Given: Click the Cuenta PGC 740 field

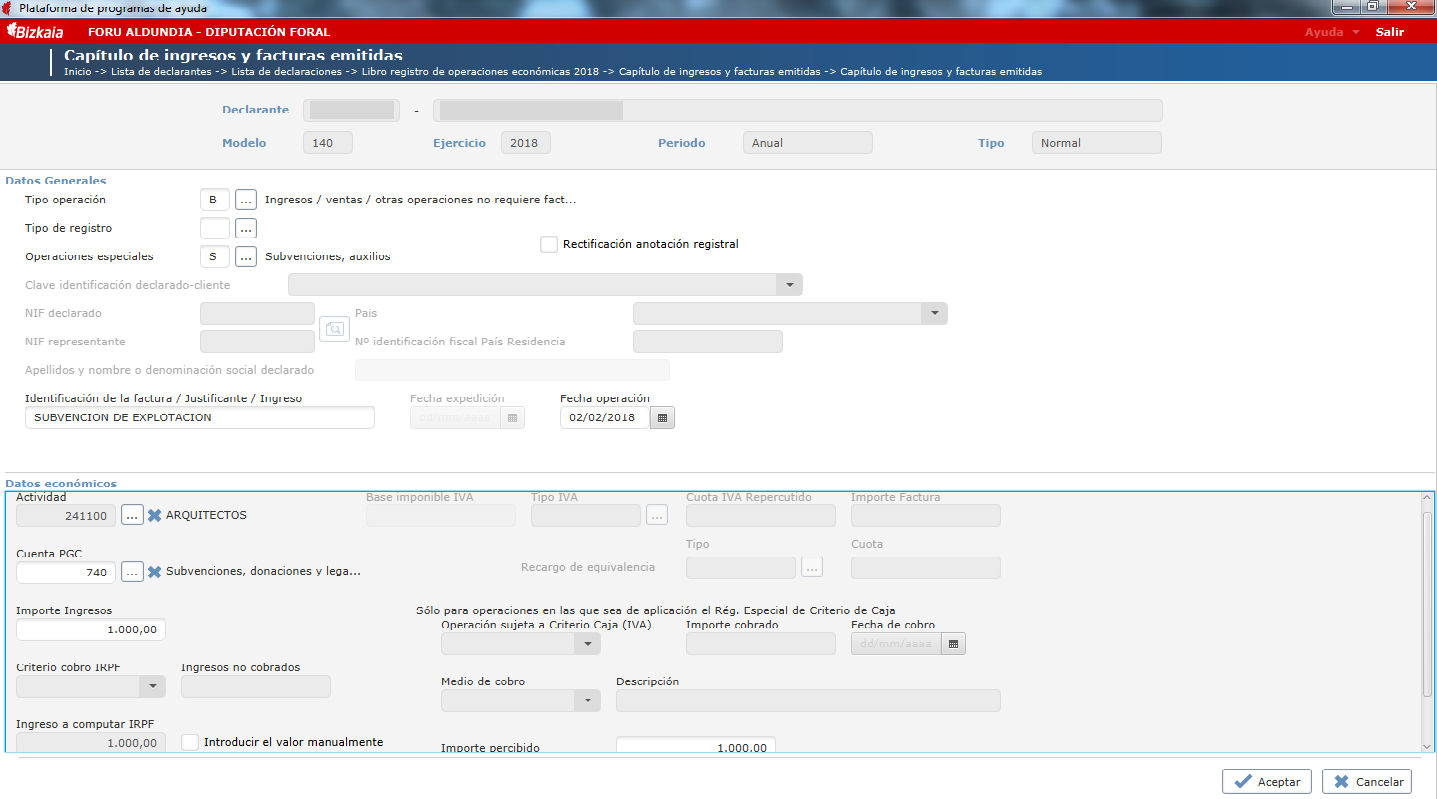Looking at the screenshot, I should [x=66, y=572].
